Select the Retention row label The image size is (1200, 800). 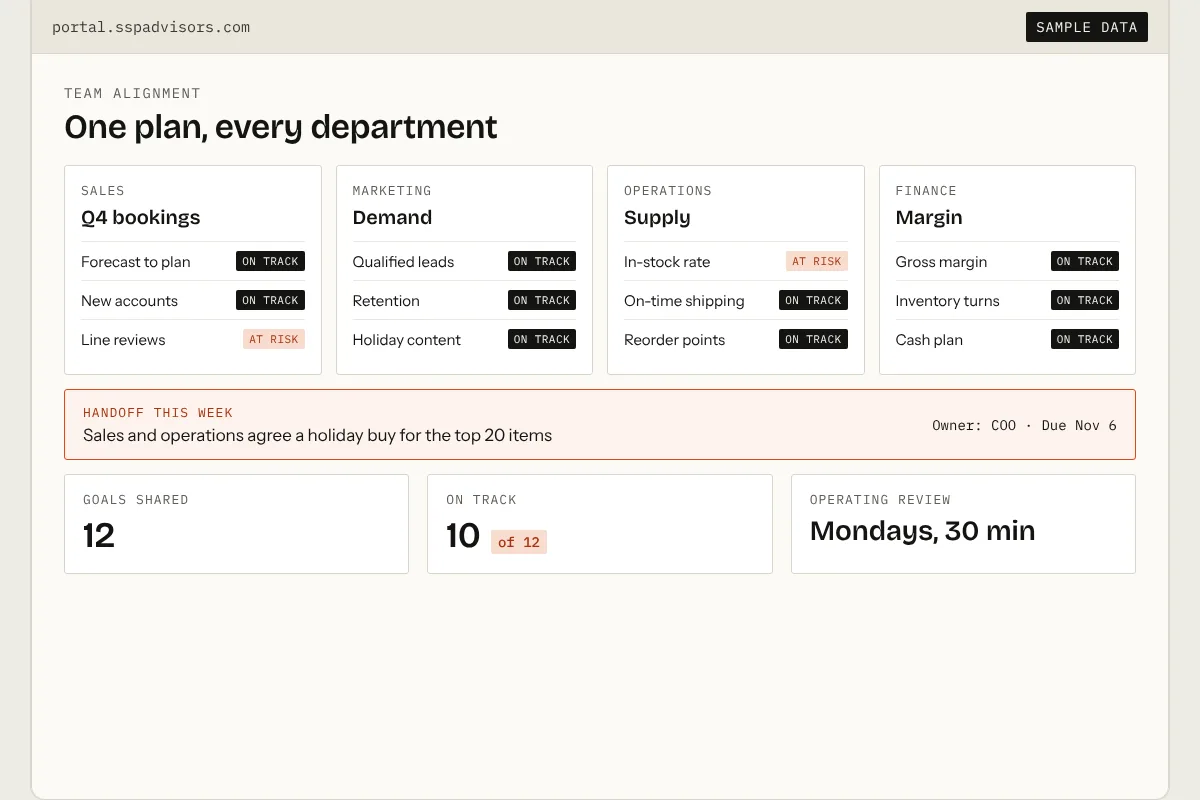pos(386,300)
